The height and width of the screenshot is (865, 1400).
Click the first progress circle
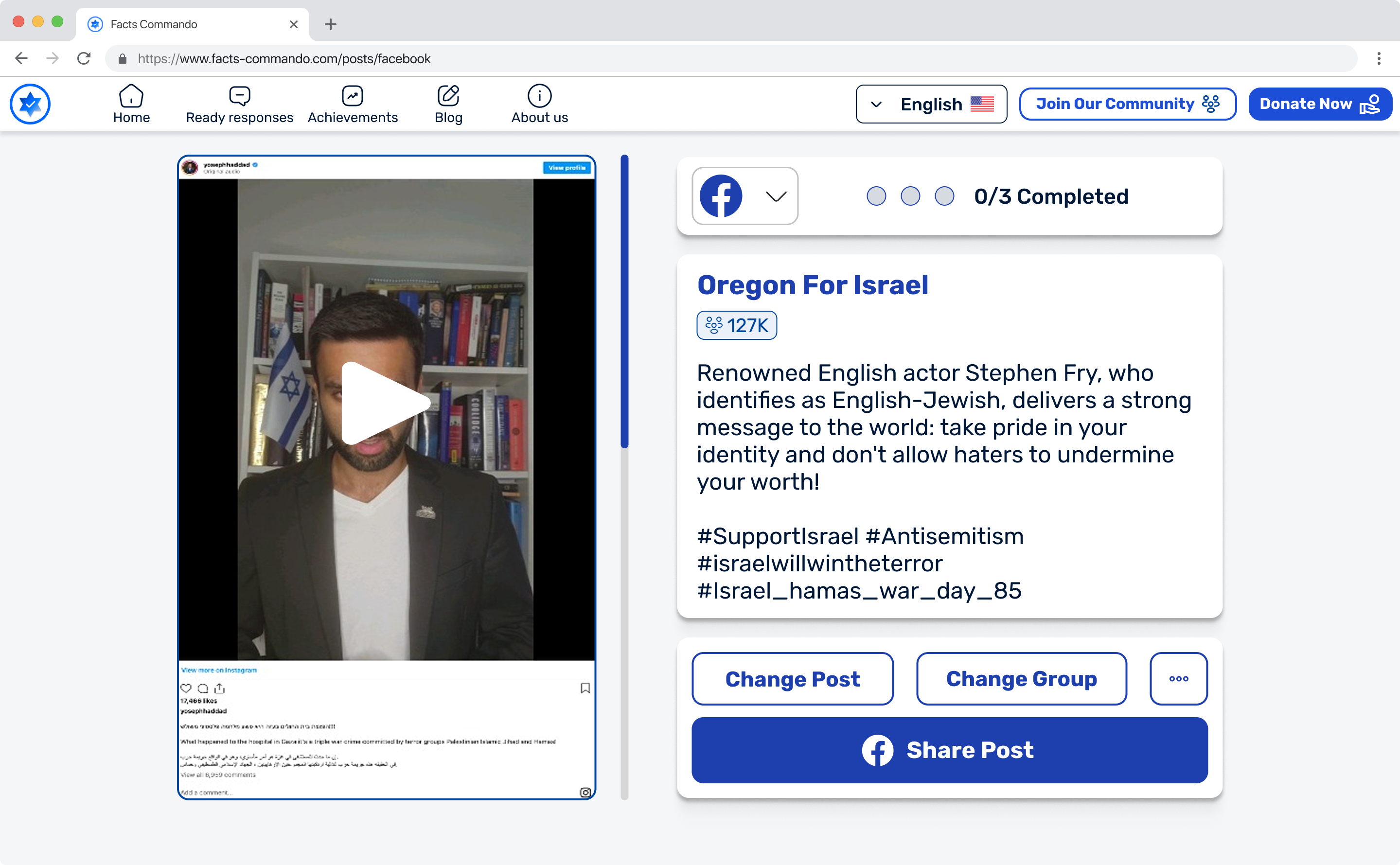coord(876,196)
